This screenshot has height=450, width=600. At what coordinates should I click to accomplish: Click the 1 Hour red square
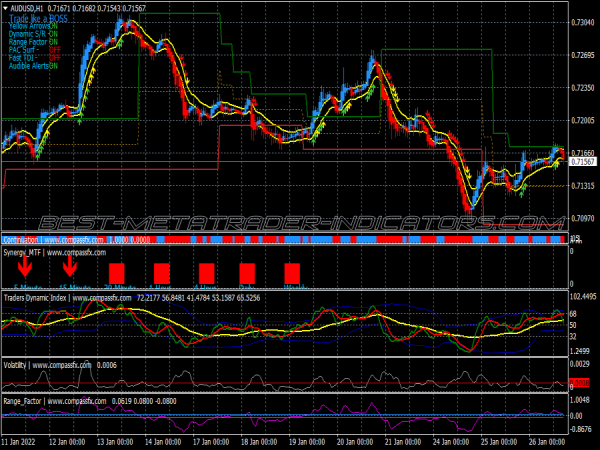click(162, 272)
